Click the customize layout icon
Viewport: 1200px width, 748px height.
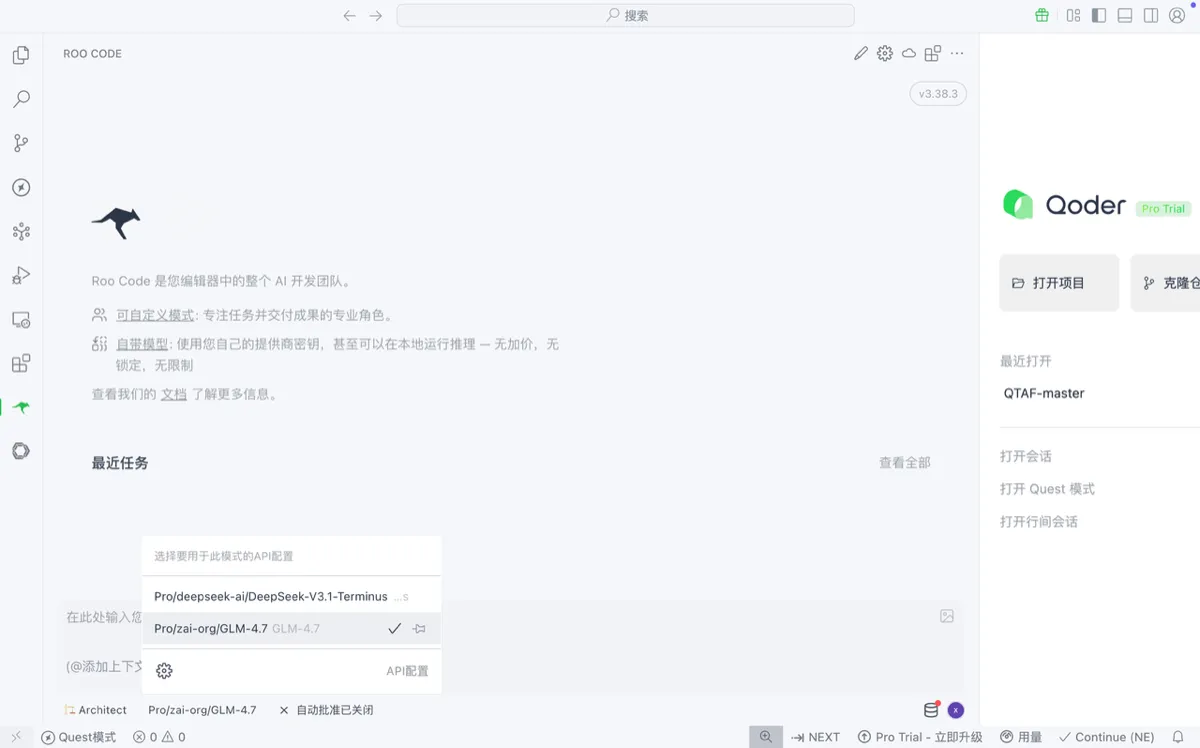(1073, 15)
